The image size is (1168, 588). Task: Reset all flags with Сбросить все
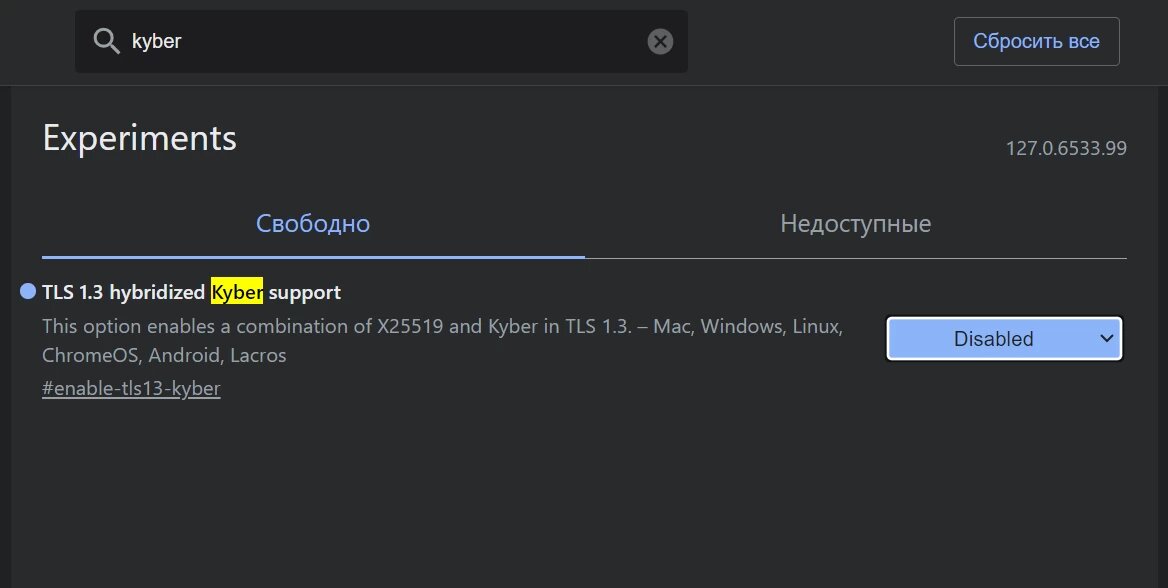[x=1036, y=41]
